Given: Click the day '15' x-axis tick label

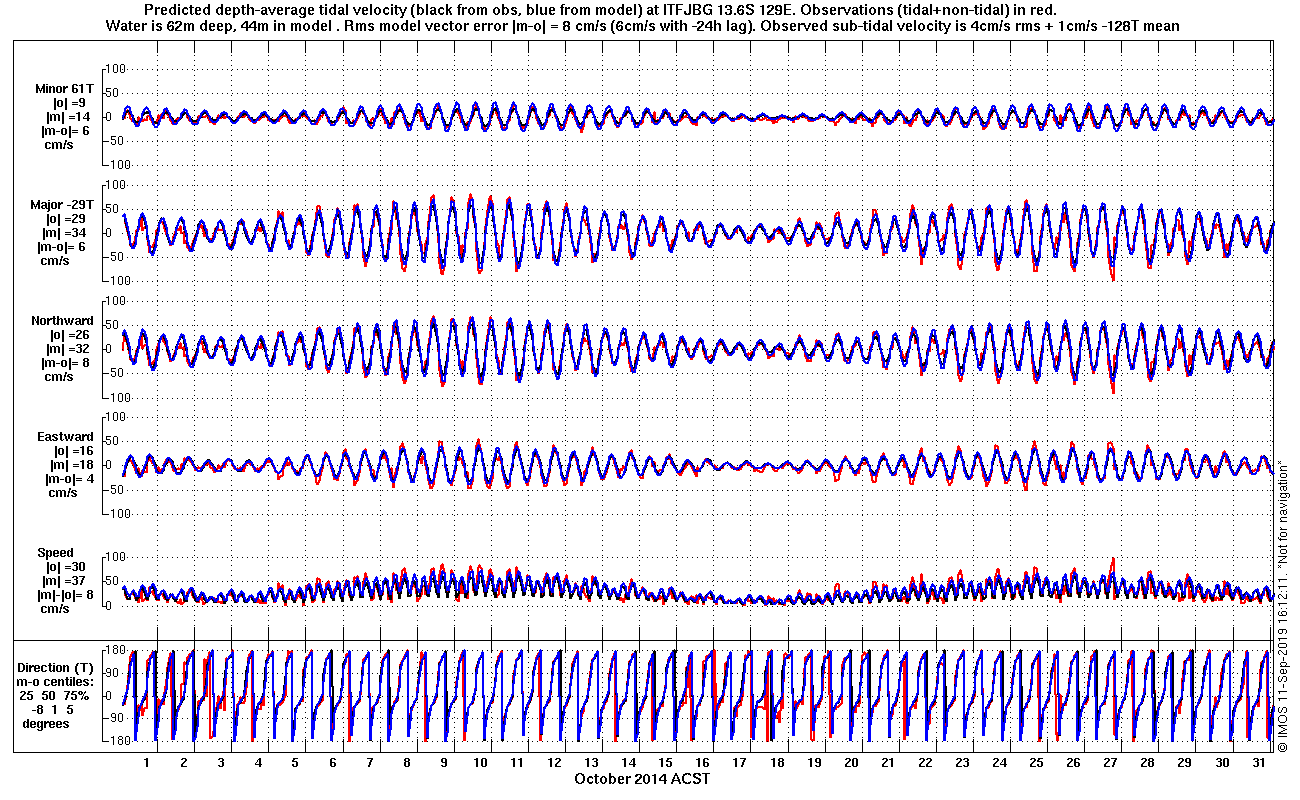Looking at the screenshot, I should [x=667, y=762].
